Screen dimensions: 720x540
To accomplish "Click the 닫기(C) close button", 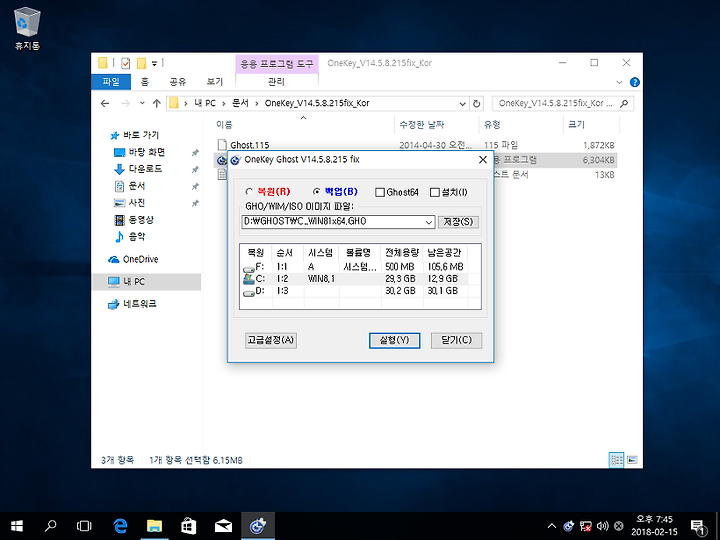I will pos(456,340).
